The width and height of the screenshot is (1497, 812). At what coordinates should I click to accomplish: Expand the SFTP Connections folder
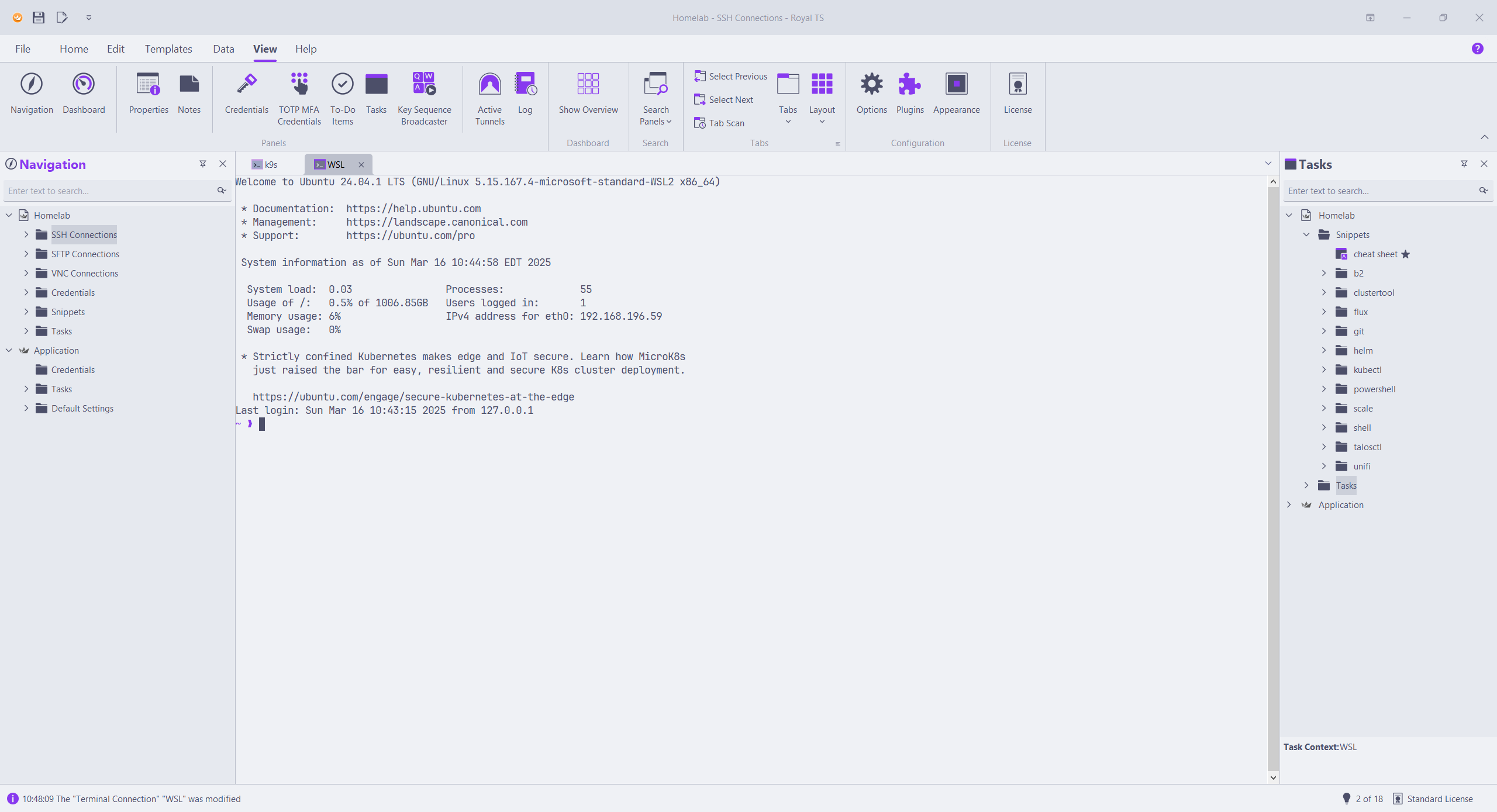tap(26, 254)
